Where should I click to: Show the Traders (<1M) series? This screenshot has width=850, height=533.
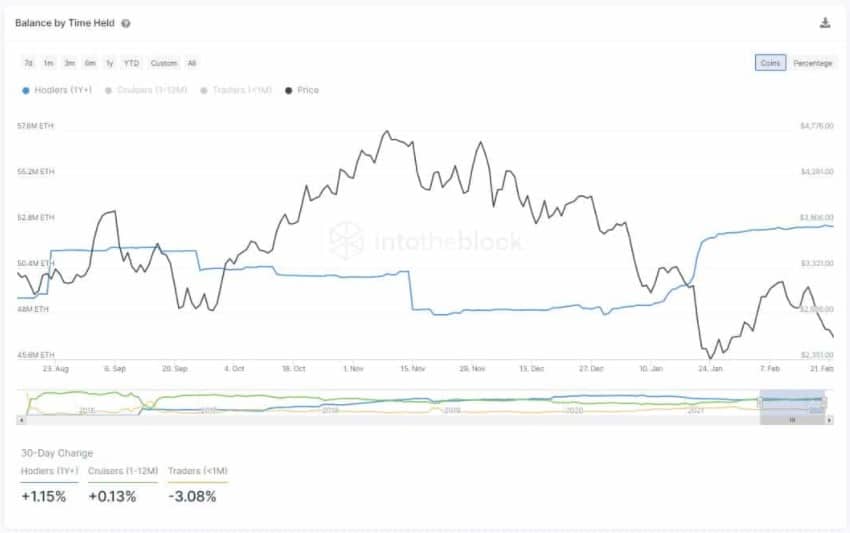point(235,90)
